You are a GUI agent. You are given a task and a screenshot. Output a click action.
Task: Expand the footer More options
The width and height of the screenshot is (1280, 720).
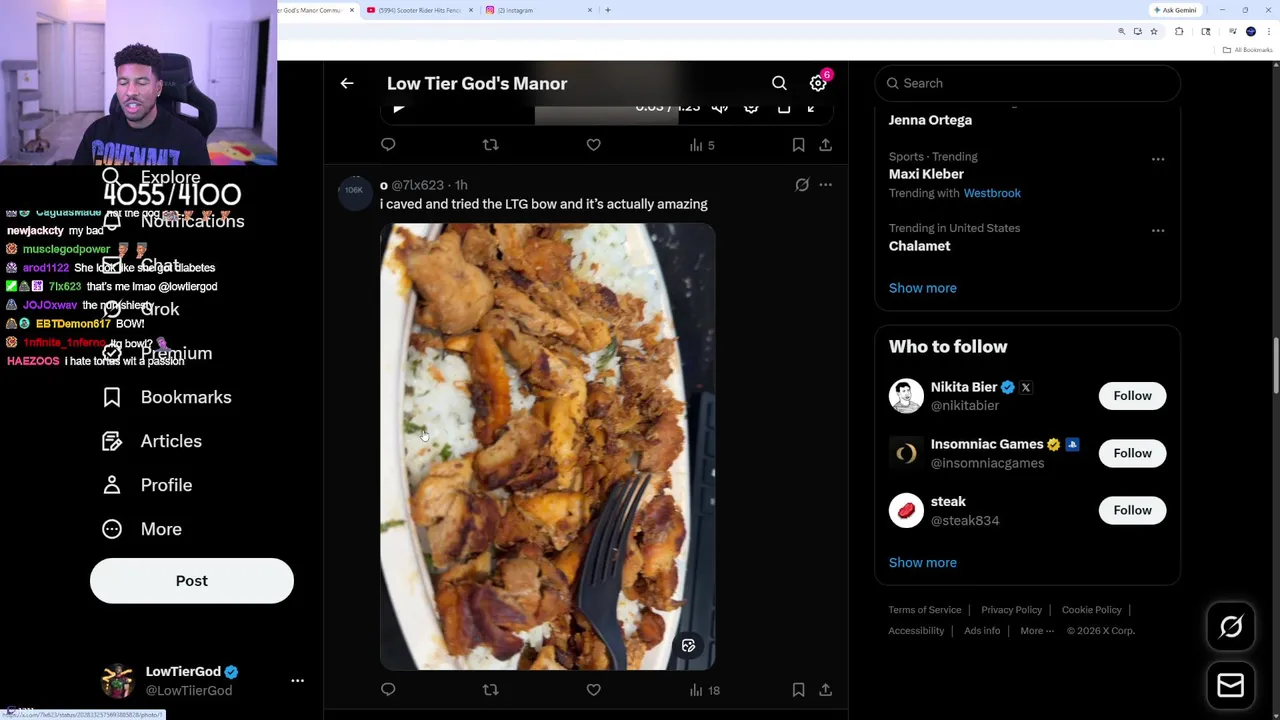pyautogui.click(x=1037, y=631)
